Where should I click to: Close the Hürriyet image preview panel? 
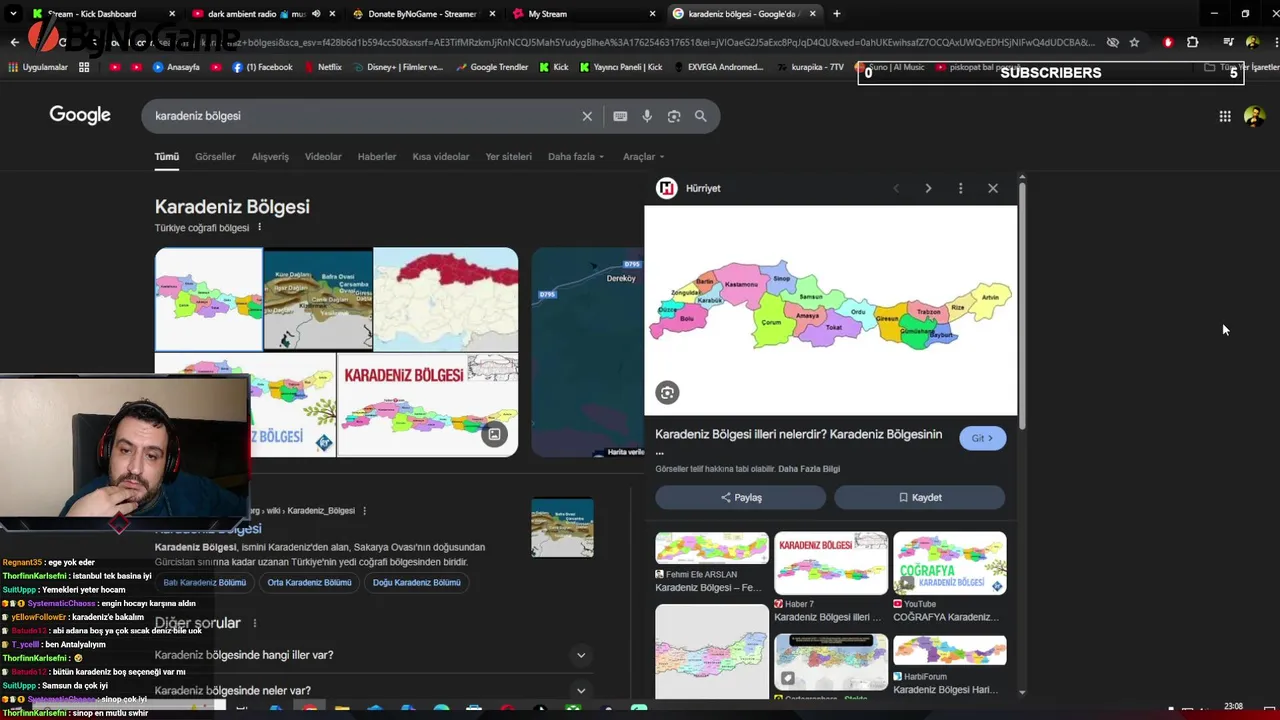[993, 188]
